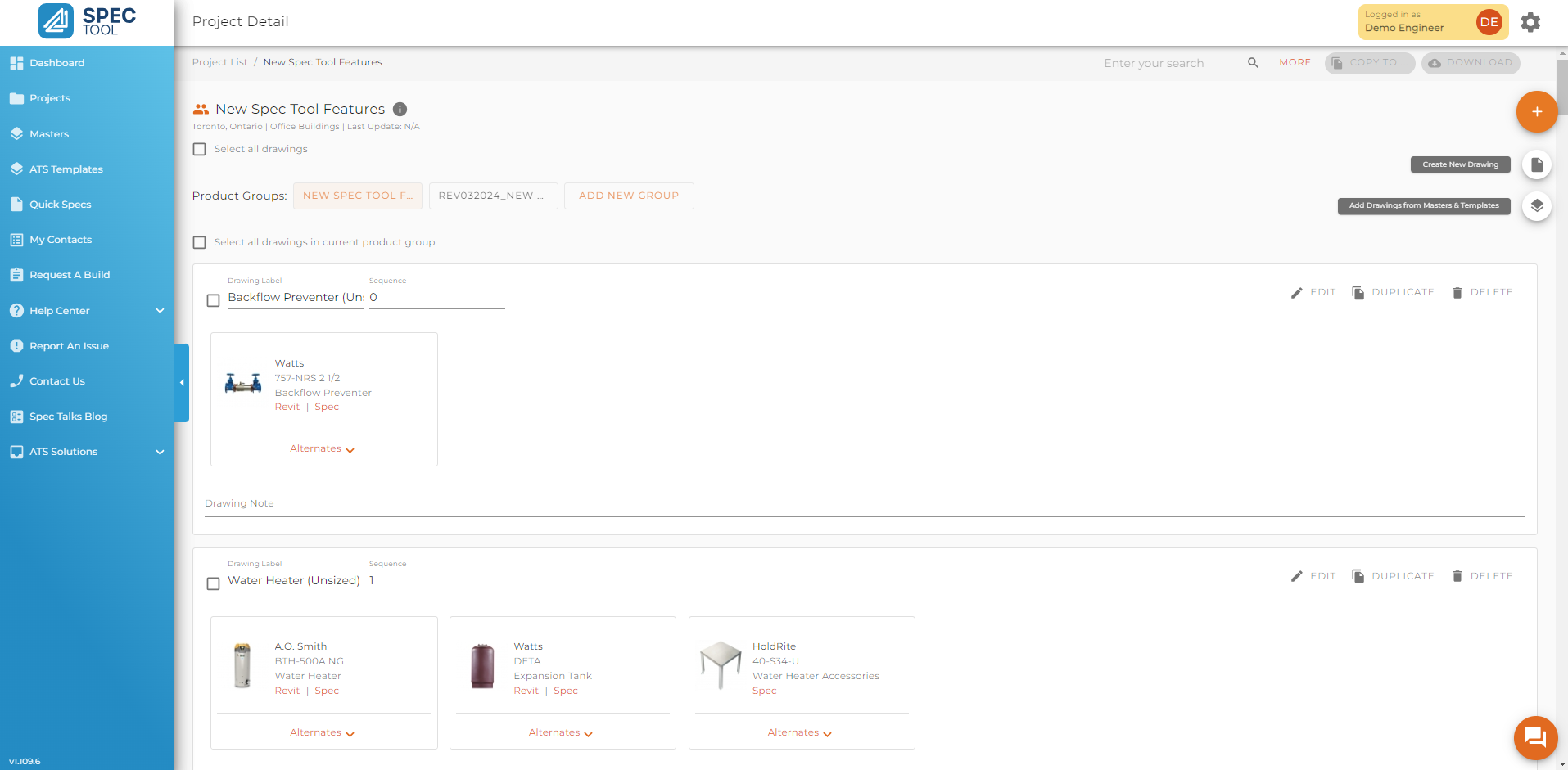1568x770 pixels.
Task: Click the orange plus add button
Action: pyautogui.click(x=1537, y=111)
